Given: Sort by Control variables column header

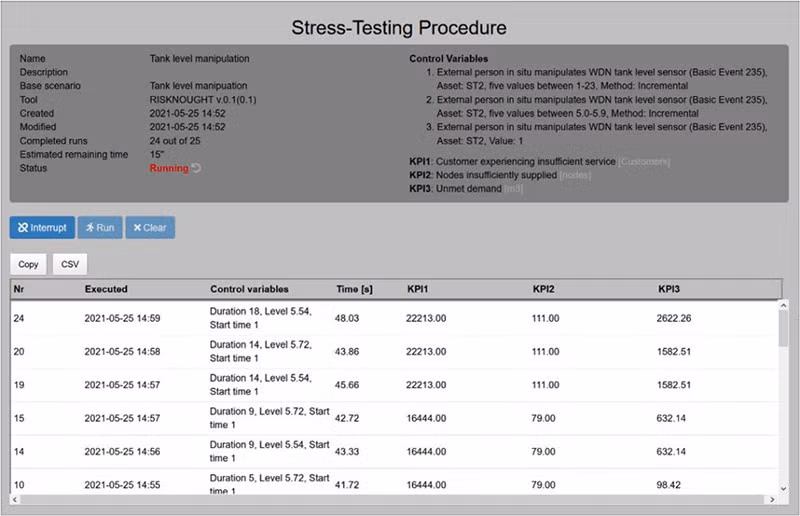Looking at the screenshot, I should 249,289.
